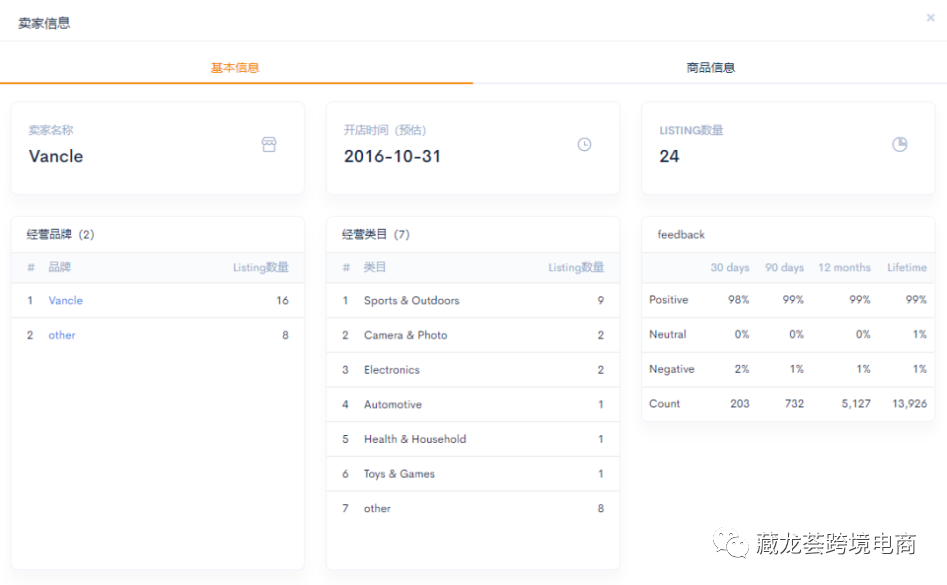The image size is (947, 585).
Task: Open the Vancle brand link in 经营品牌
Action: [65, 300]
